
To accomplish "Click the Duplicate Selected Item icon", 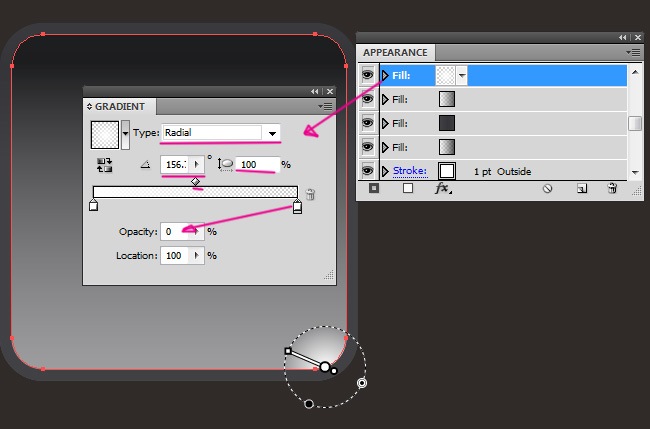I will [x=580, y=188].
